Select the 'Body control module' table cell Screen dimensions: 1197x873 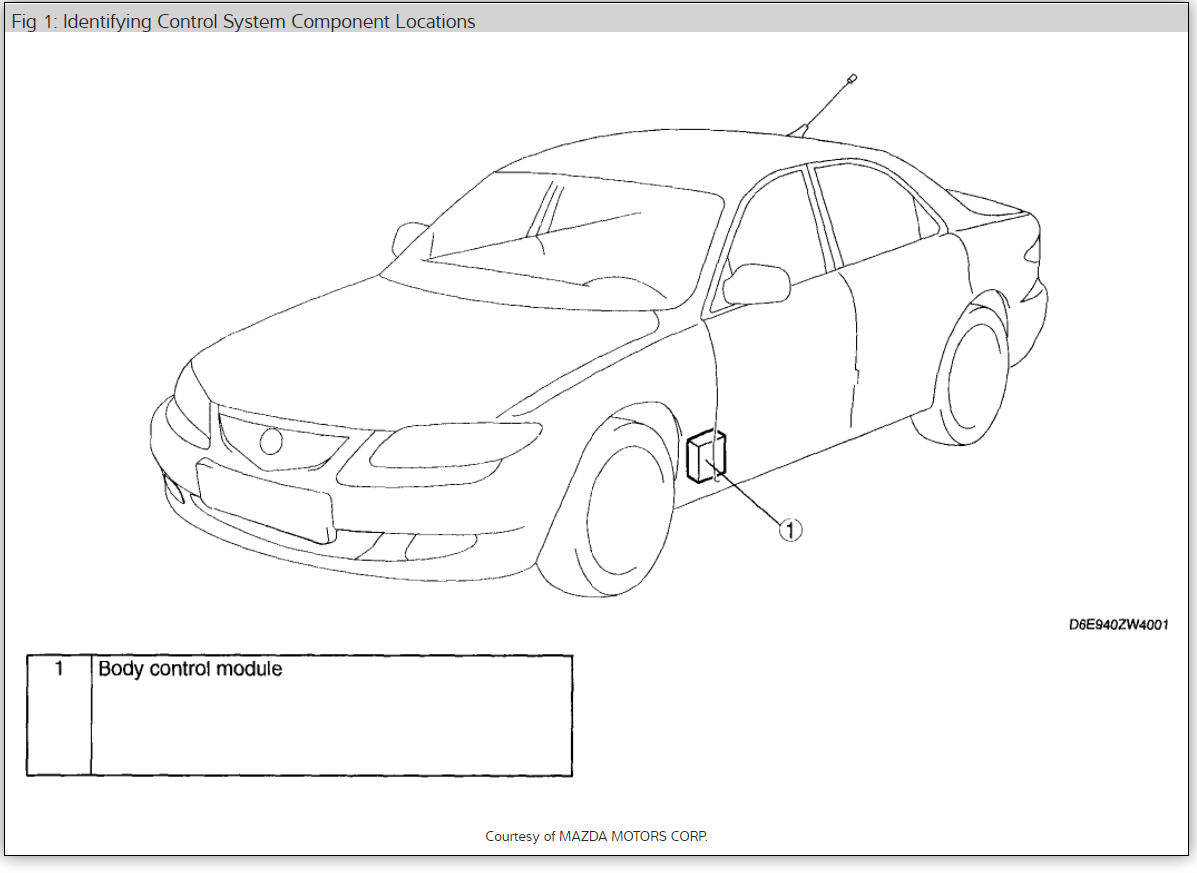[331, 715]
